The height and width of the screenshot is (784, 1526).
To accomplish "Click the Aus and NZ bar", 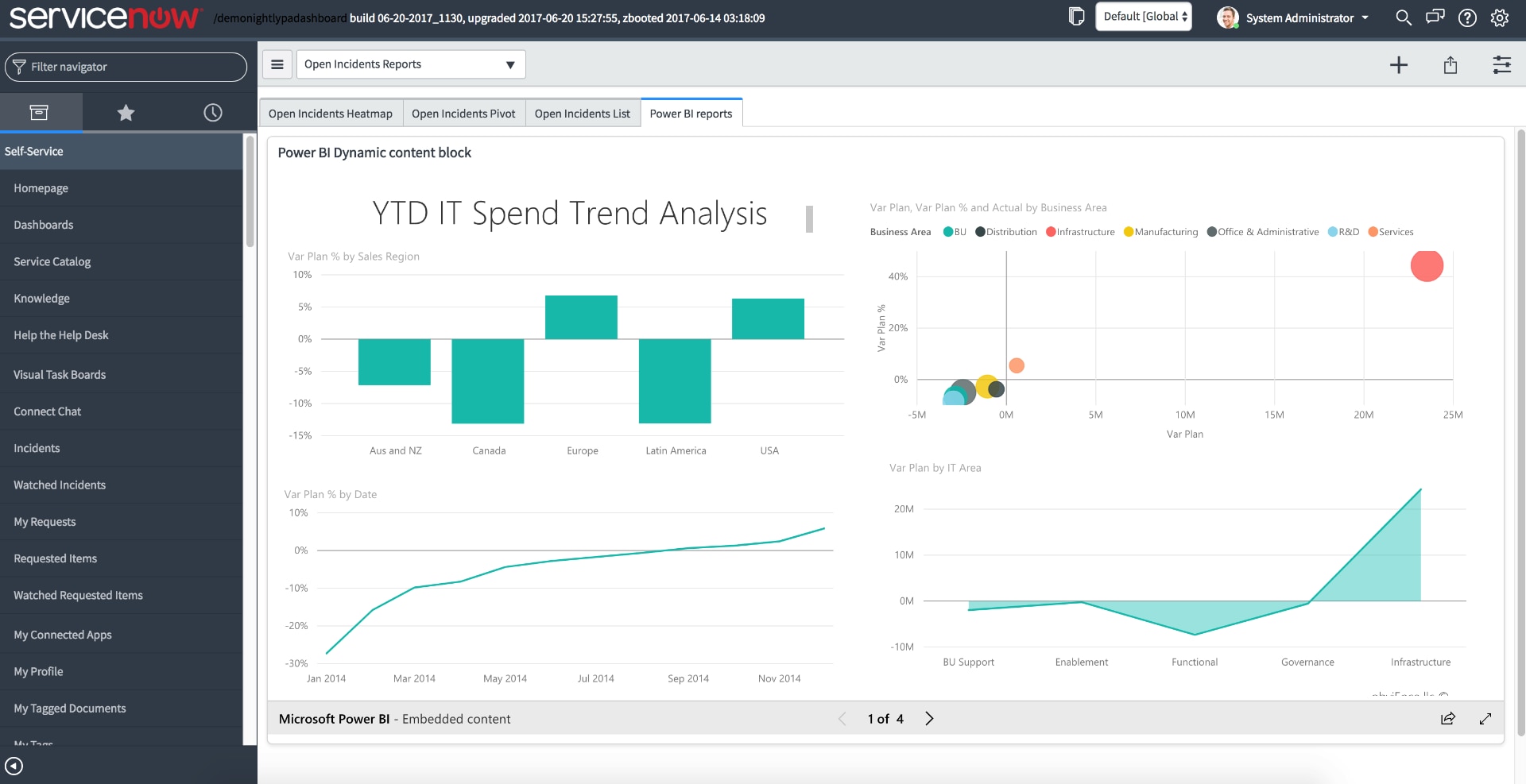I will [394, 362].
